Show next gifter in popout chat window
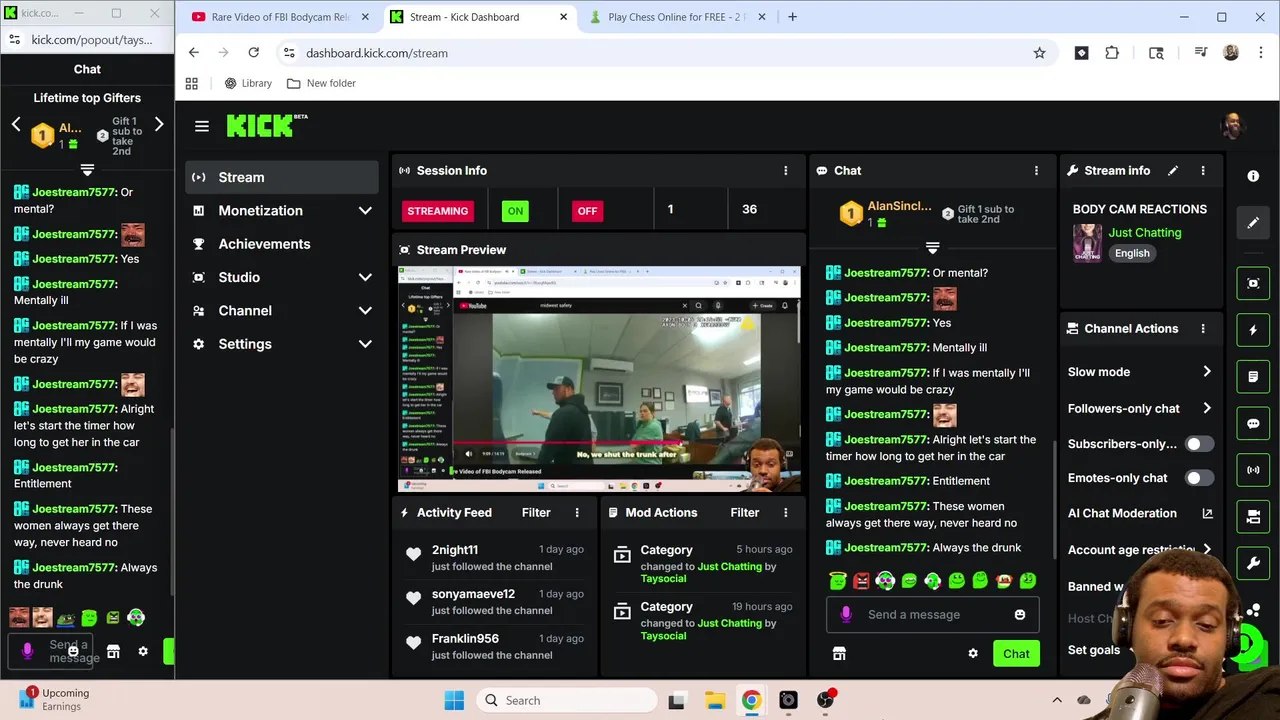This screenshot has width=1280, height=720. tap(159, 125)
